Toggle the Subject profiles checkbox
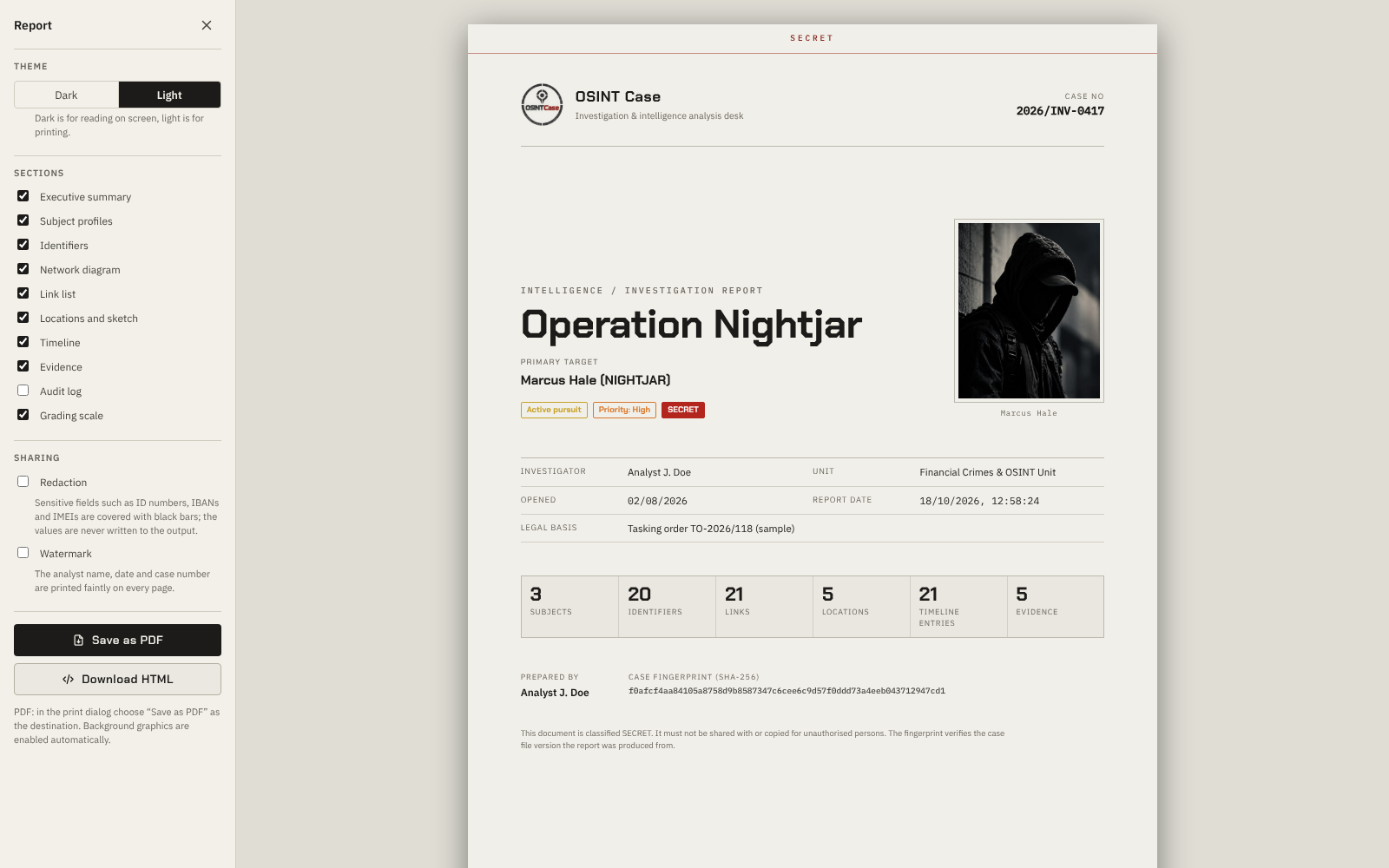Viewport: 1389px width, 868px height. click(x=23, y=220)
